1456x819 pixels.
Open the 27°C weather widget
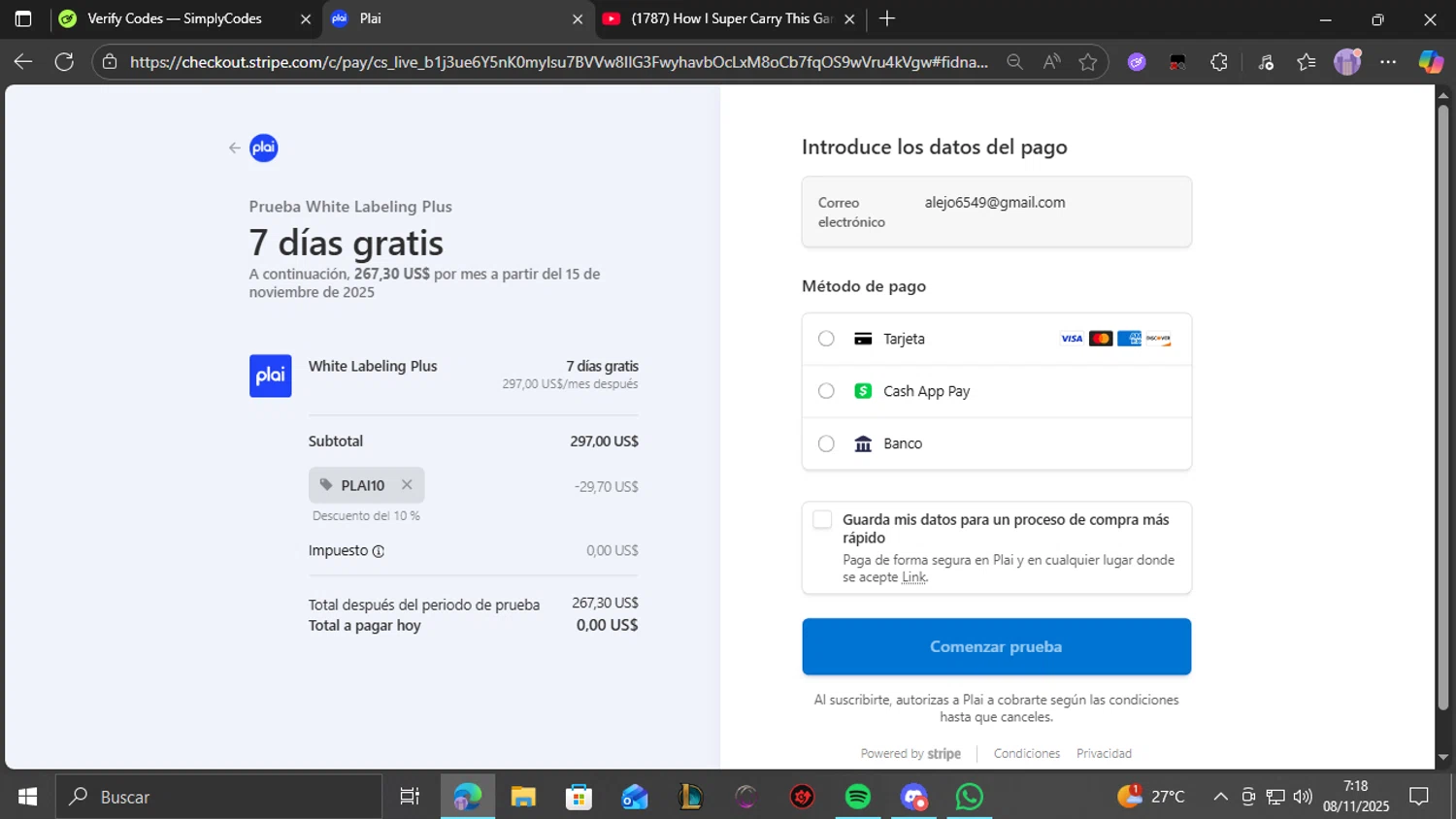[x=1151, y=797]
